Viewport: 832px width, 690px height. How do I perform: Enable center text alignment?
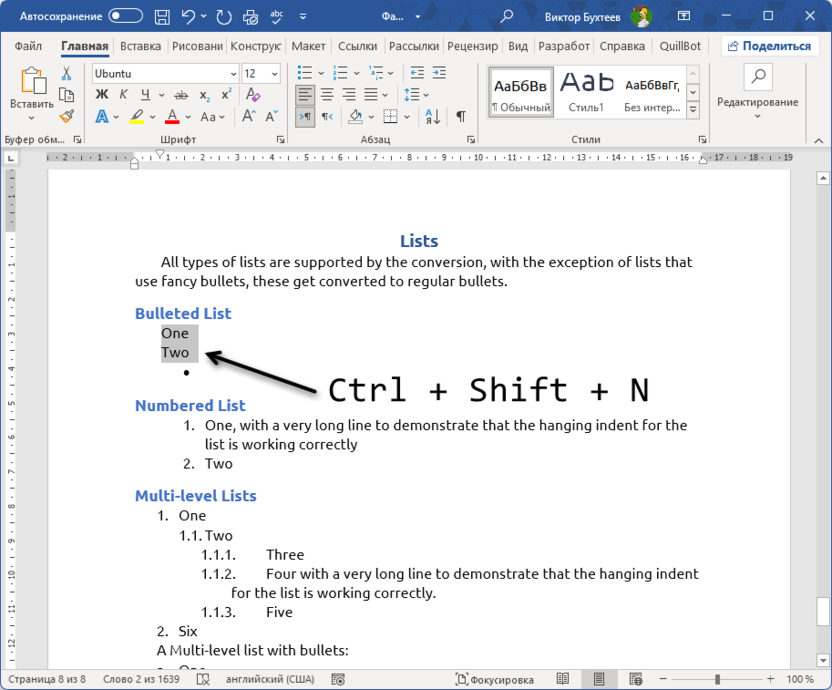(327, 94)
